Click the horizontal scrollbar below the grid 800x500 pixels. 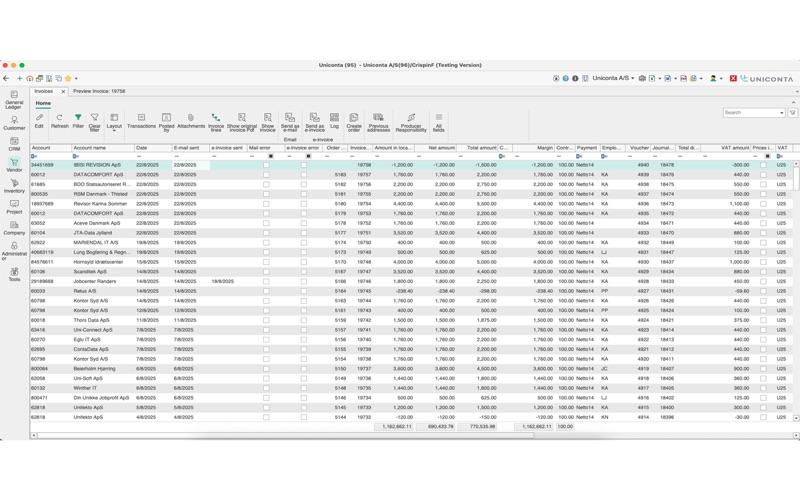(x=286, y=436)
